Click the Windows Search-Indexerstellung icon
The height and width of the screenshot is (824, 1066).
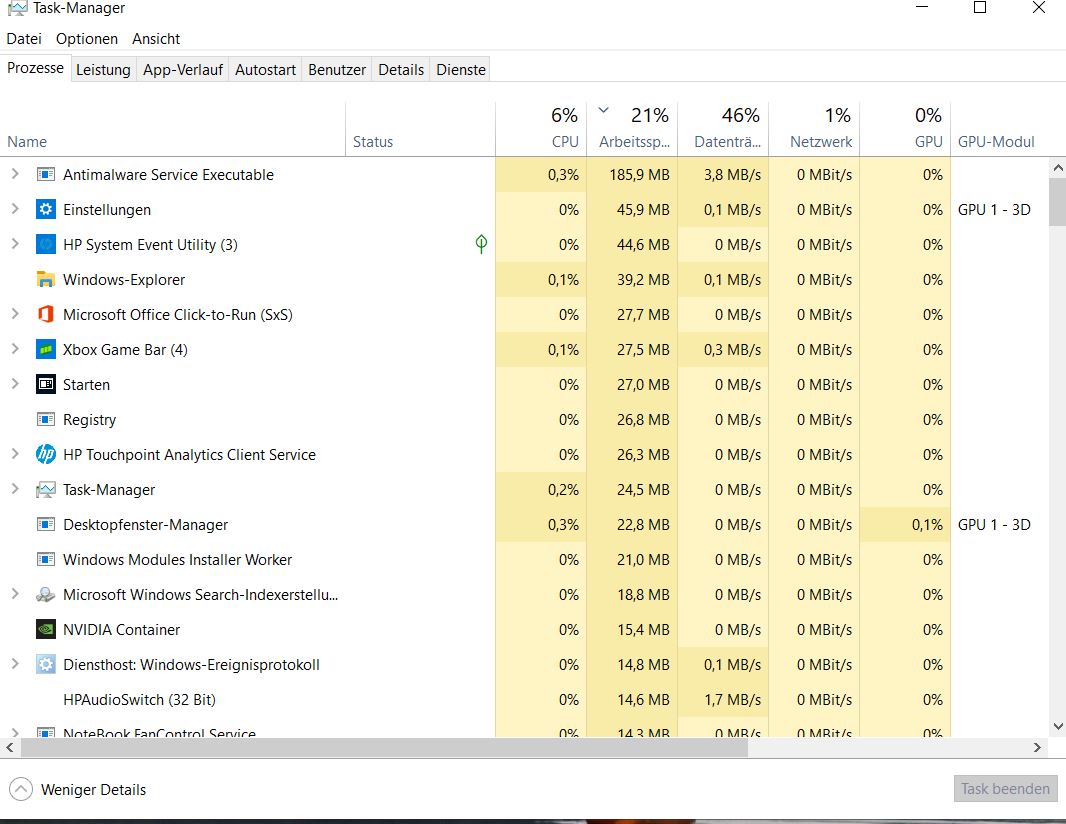pos(46,595)
